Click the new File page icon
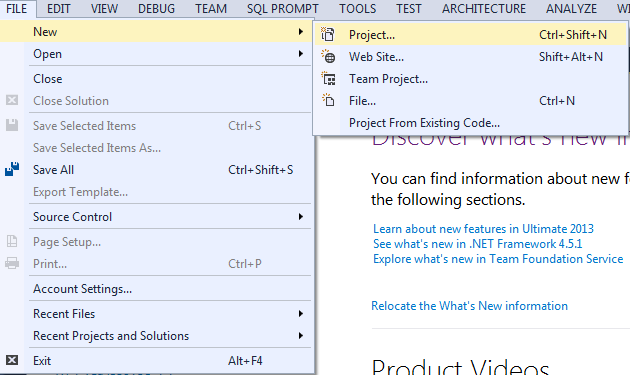 [328, 100]
